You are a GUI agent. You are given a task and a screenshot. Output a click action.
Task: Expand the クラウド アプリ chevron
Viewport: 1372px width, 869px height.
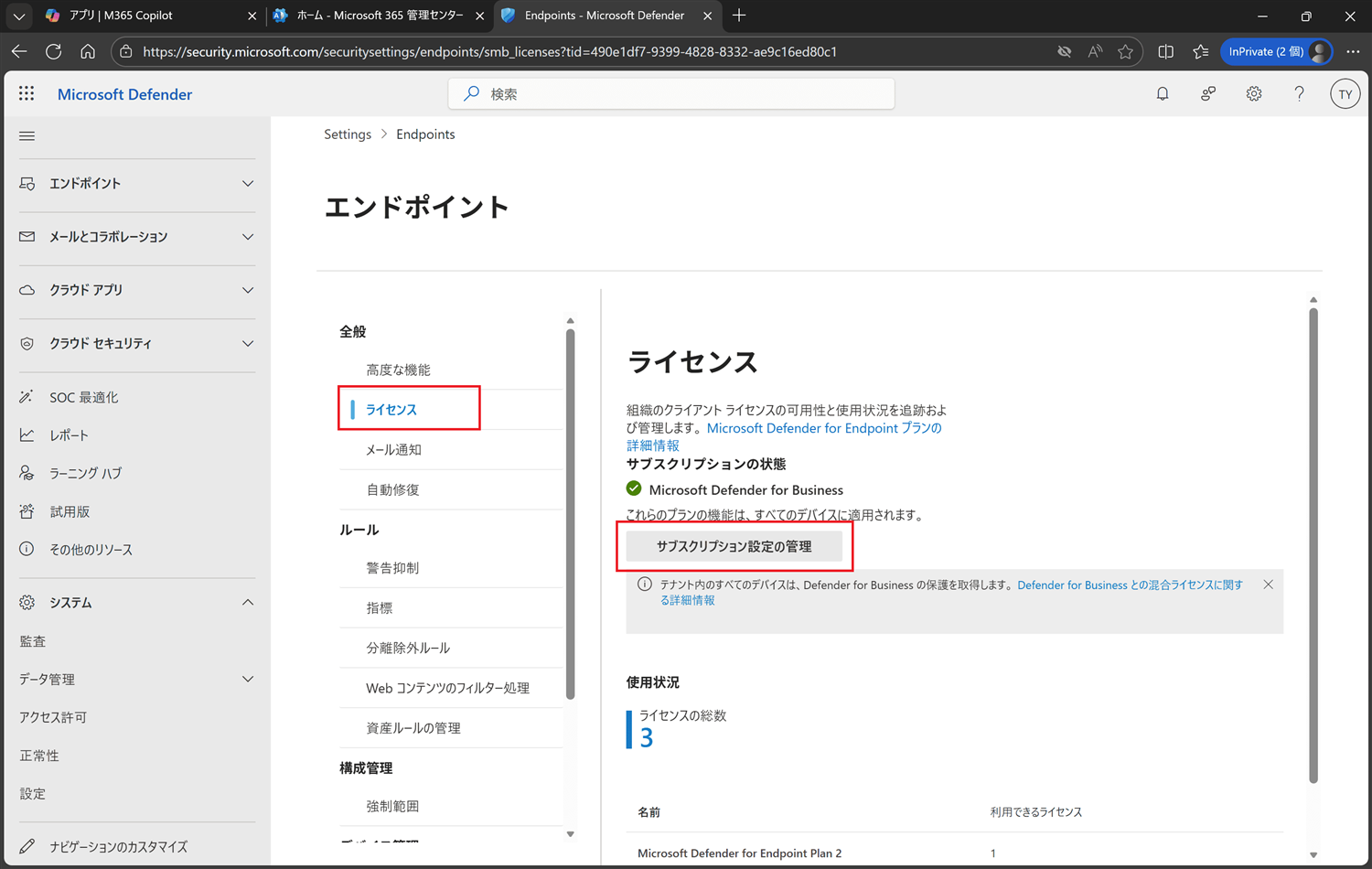click(x=248, y=290)
